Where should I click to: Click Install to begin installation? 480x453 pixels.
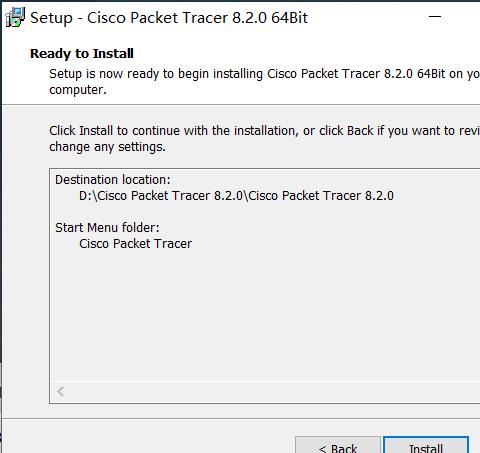(426, 445)
